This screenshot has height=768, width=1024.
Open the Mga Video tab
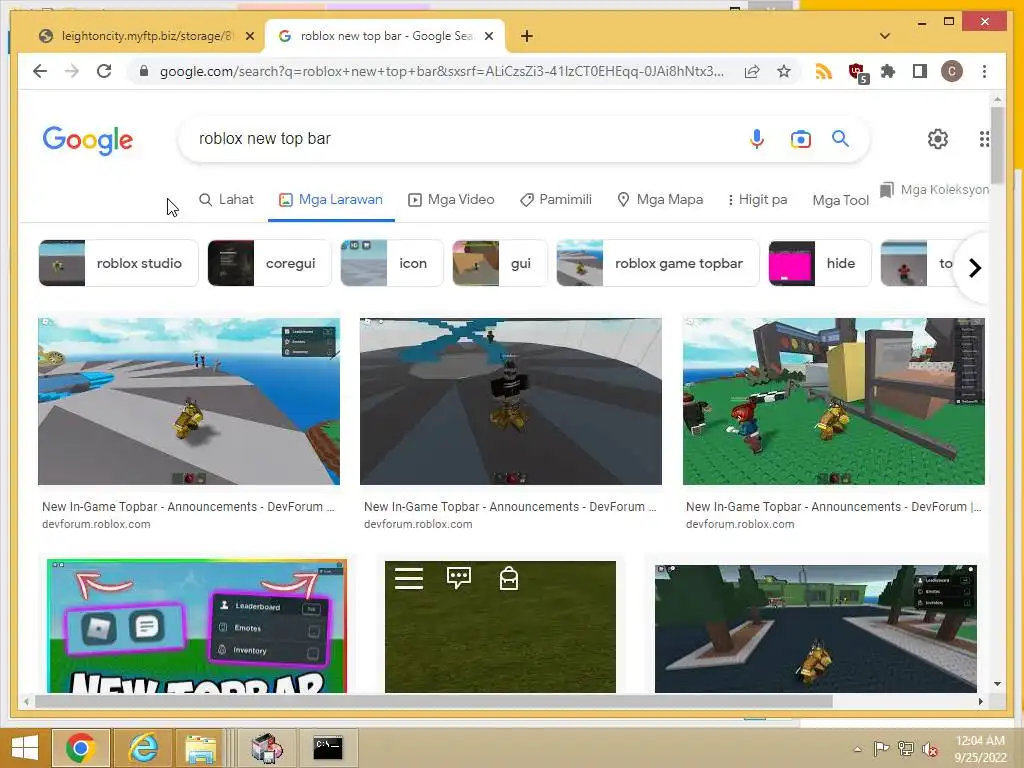click(x=451, y=200)
